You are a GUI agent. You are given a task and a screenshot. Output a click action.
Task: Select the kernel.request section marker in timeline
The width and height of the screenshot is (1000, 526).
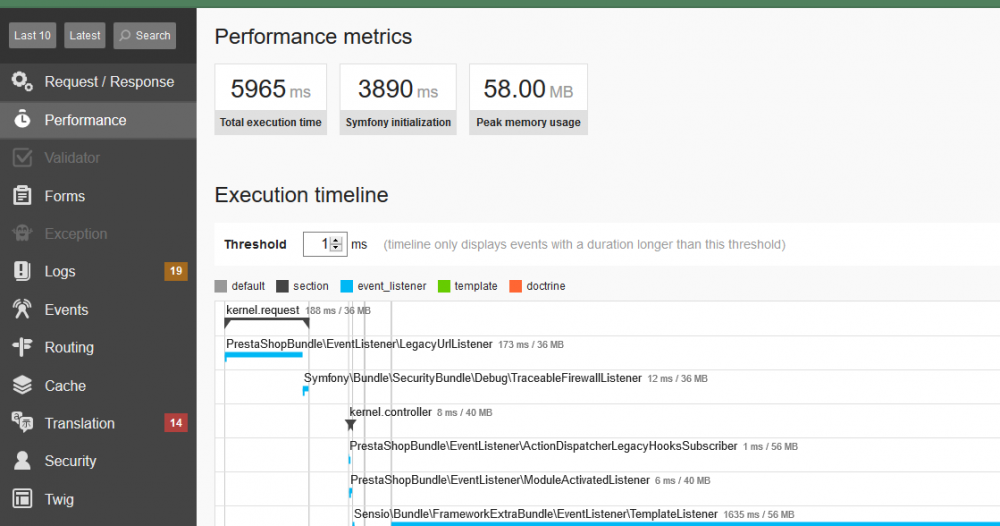click(266, 322)
